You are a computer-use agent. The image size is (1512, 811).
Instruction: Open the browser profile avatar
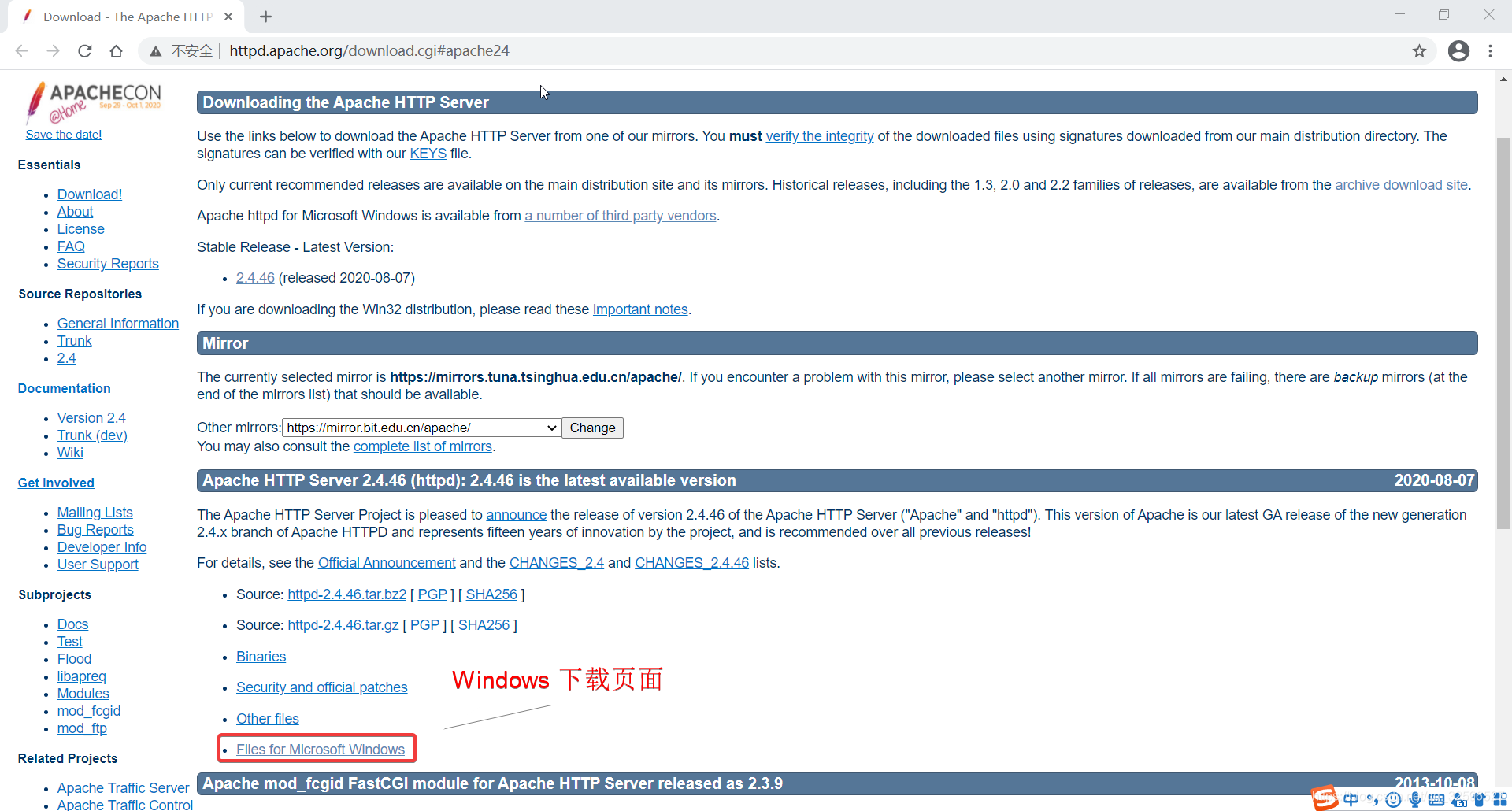(x=1459, y=50)
